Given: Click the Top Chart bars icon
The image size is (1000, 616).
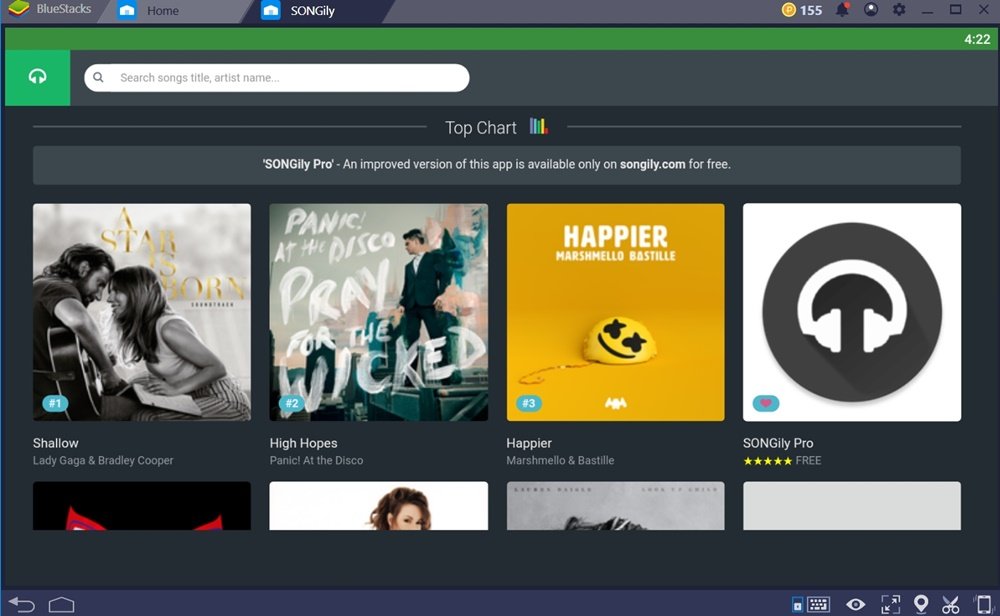Looking at the screenshot, I should [538, 126].
